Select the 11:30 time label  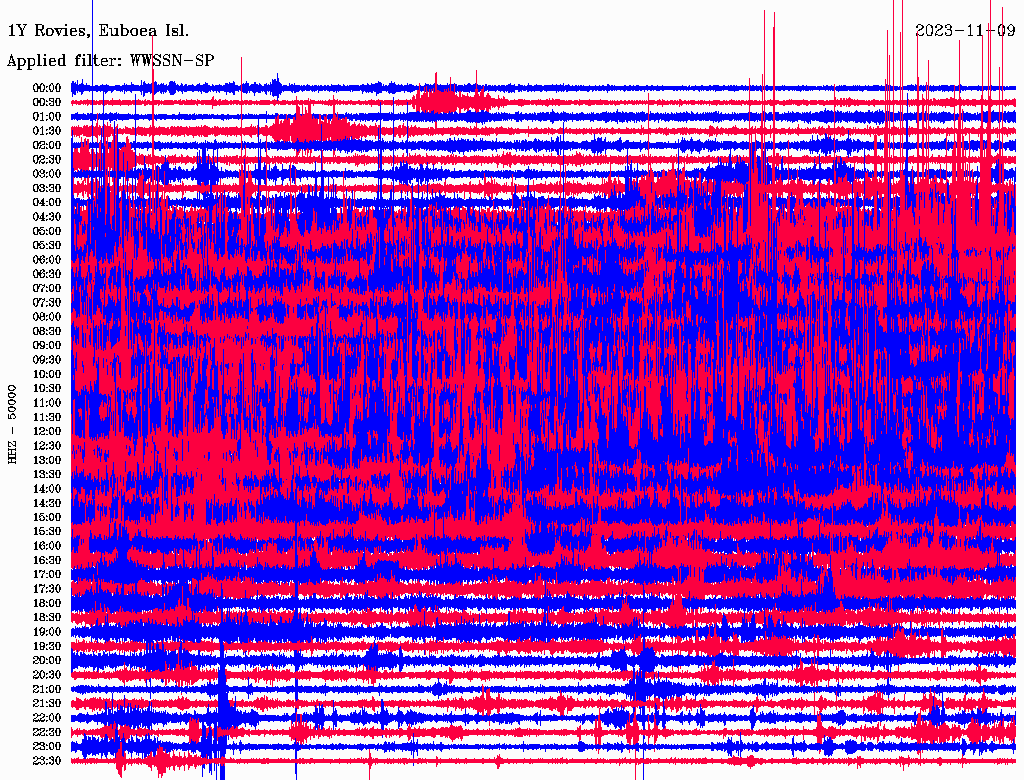coord(47,417)
